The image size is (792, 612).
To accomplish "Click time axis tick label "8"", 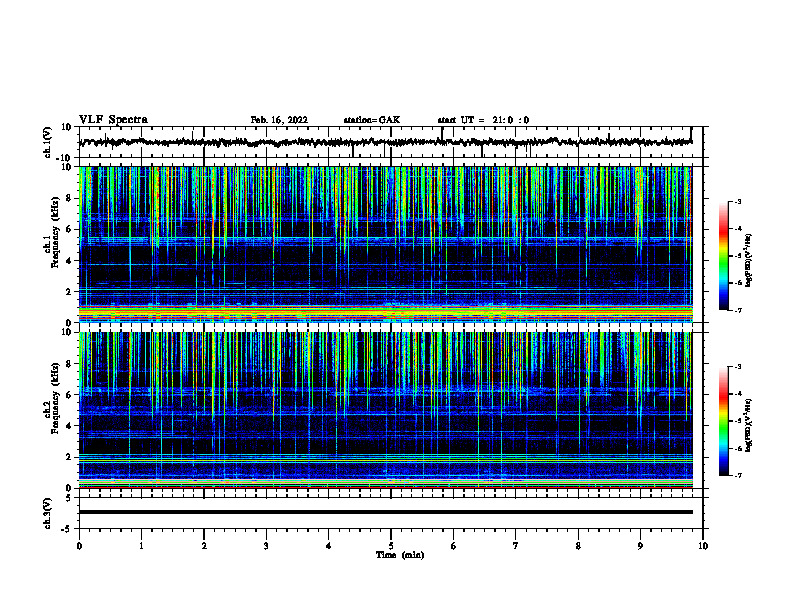I will pyautogui.click(x=578, y=546).
